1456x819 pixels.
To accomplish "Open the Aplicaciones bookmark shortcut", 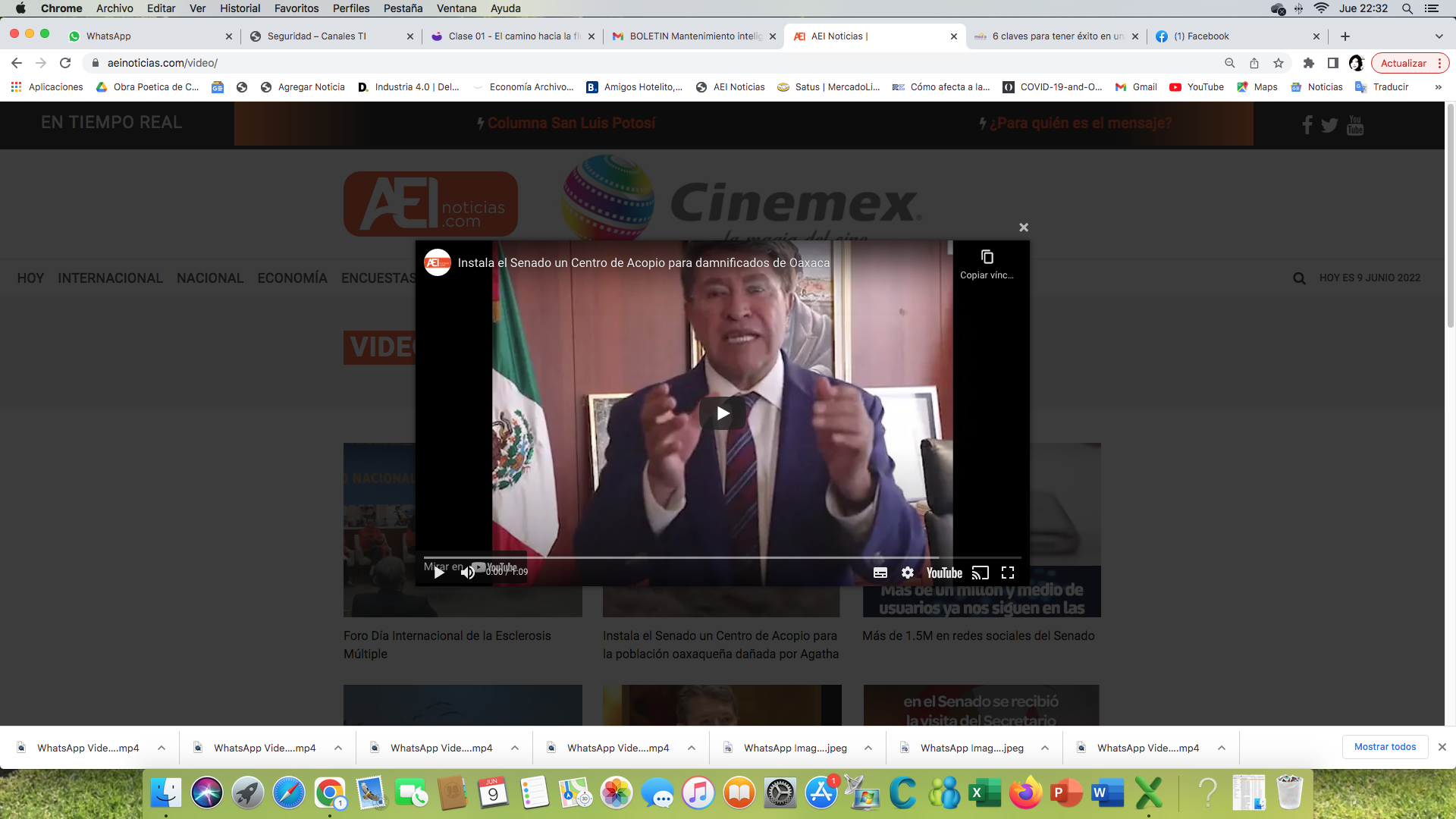I will click(x=47, y=87).
